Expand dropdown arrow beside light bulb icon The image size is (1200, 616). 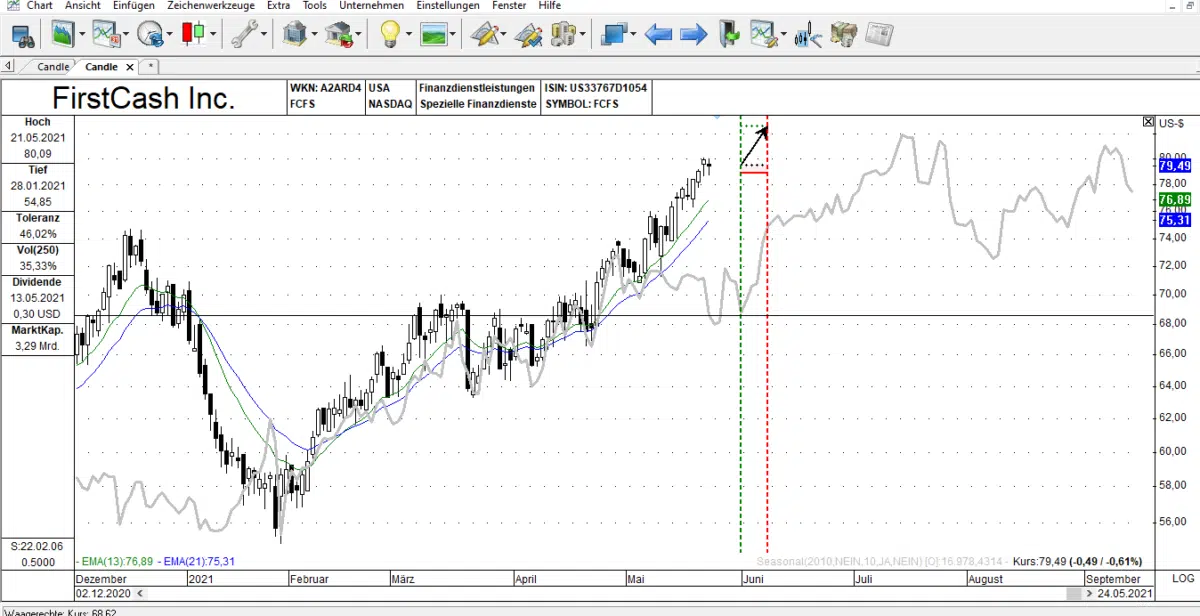tap(408, 35)
